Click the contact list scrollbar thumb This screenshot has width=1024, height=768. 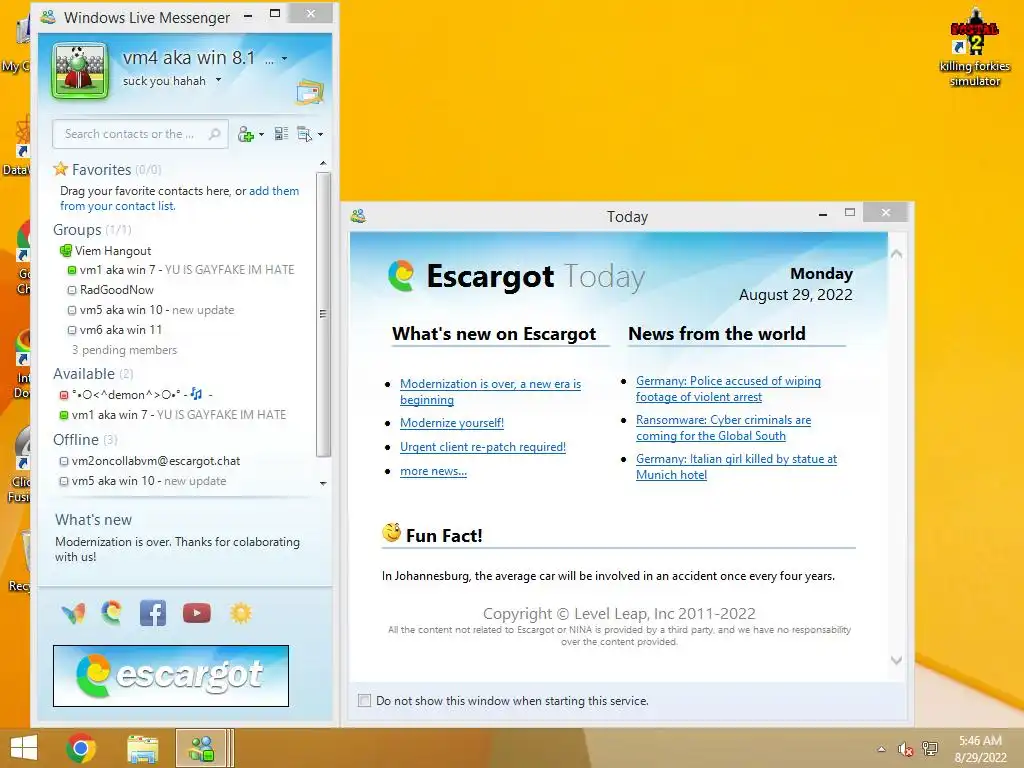tap(323, 314)
